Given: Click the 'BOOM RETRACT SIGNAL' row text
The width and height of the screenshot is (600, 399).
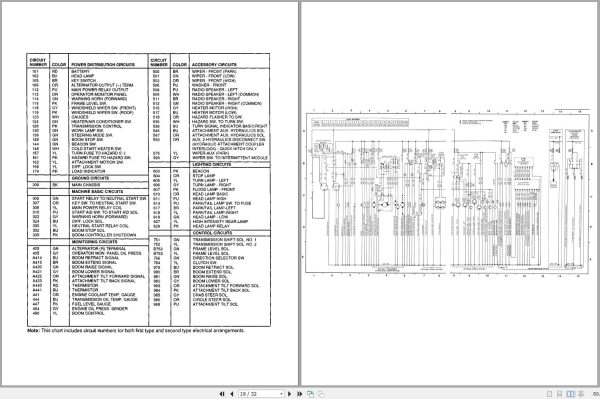Looking at the screenshot, I should coord(95,258).
